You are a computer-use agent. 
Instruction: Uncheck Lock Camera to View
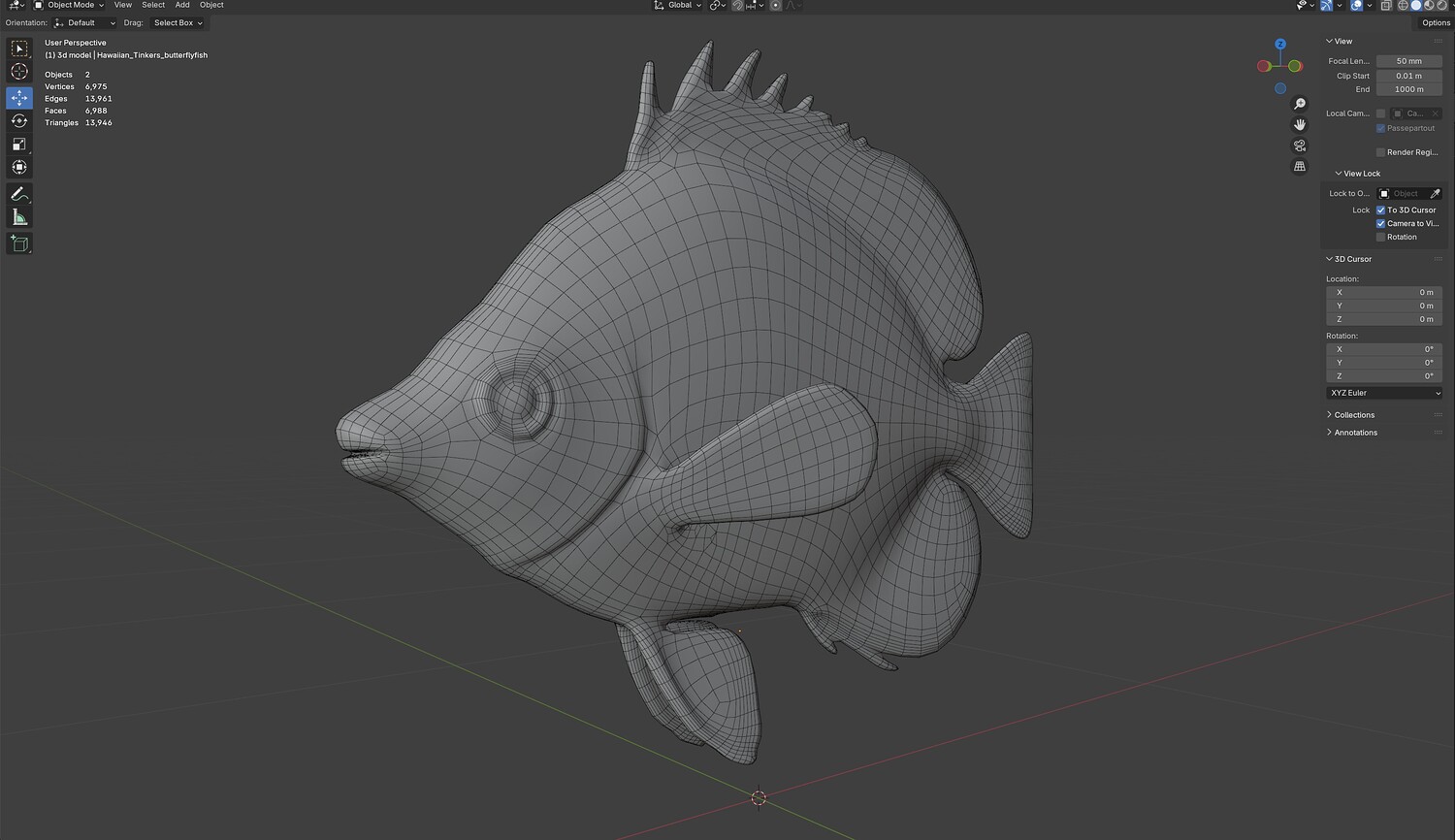[x=1380, y=224]
